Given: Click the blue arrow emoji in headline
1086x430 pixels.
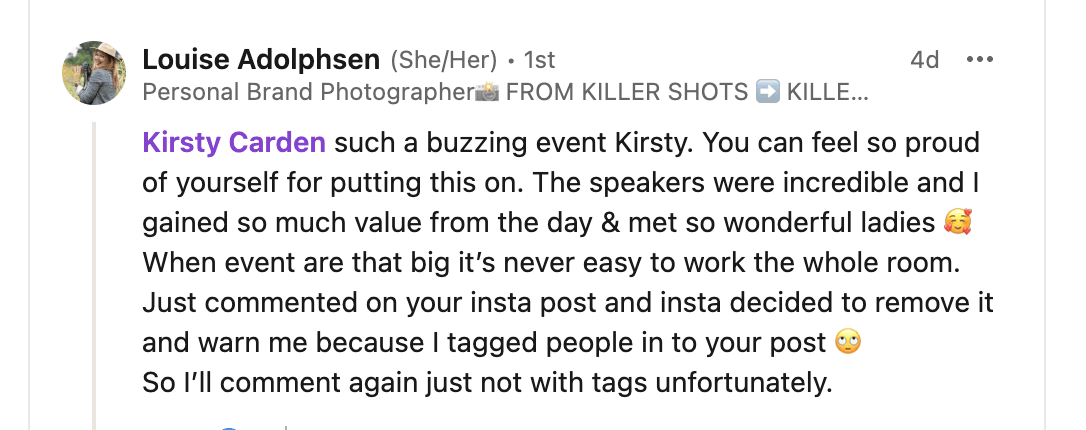Looking at the screenshot, I should [768, 93].
